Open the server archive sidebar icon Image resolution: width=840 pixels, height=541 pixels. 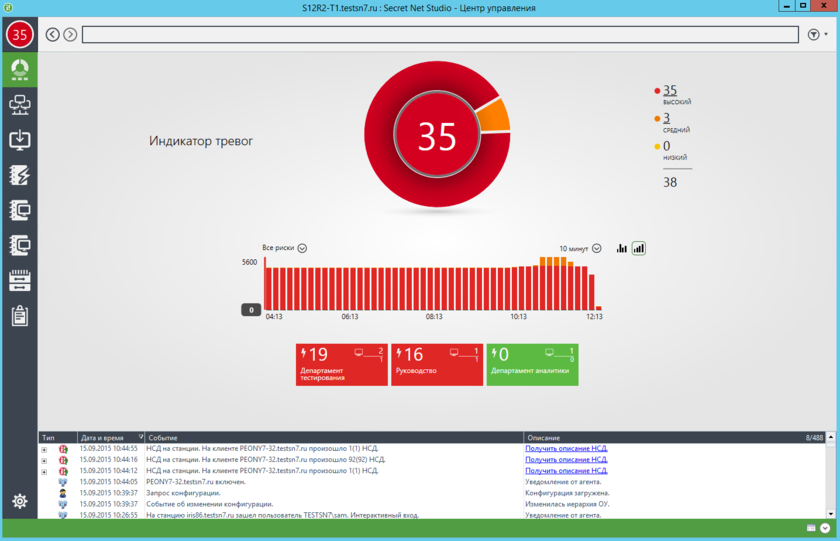click(20, 281)
